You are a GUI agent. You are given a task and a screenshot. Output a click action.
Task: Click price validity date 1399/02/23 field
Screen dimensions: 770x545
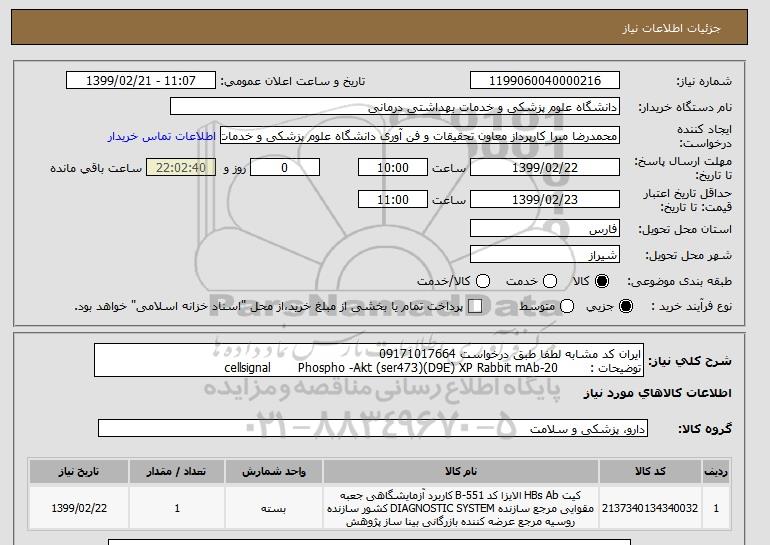545,199
